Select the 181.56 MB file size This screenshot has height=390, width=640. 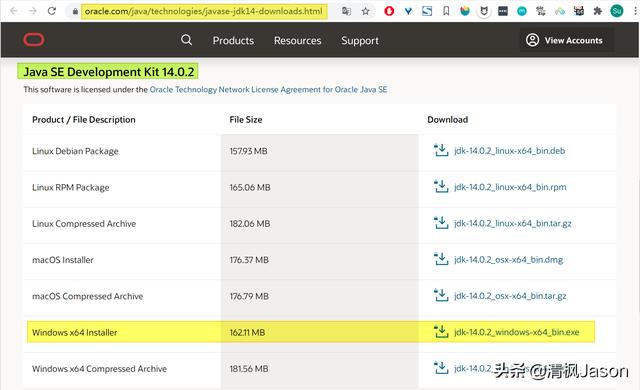coord(249,369)
